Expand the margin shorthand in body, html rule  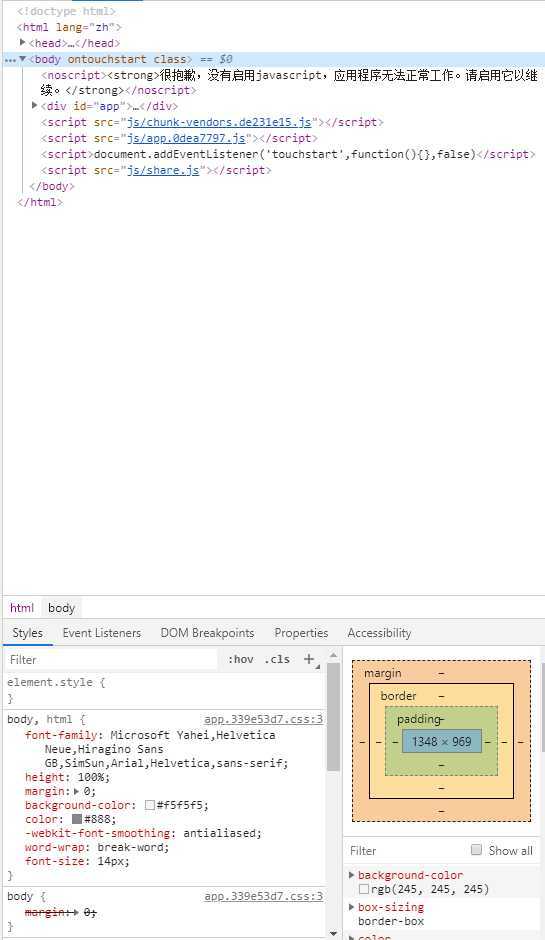[76, 791]
